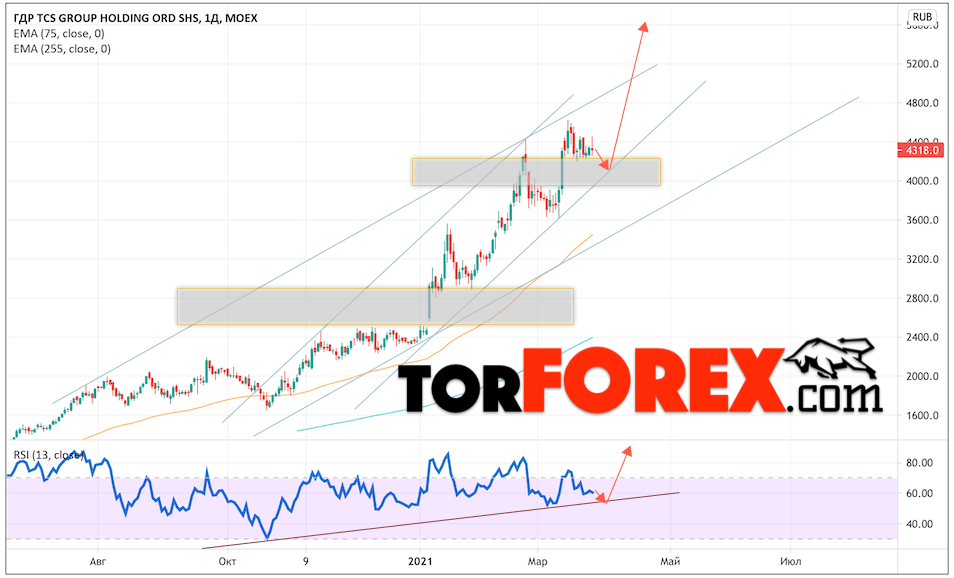Click the 4000.0 price axis value
Screen dimensions: 954x578
(x=922, y=181)
